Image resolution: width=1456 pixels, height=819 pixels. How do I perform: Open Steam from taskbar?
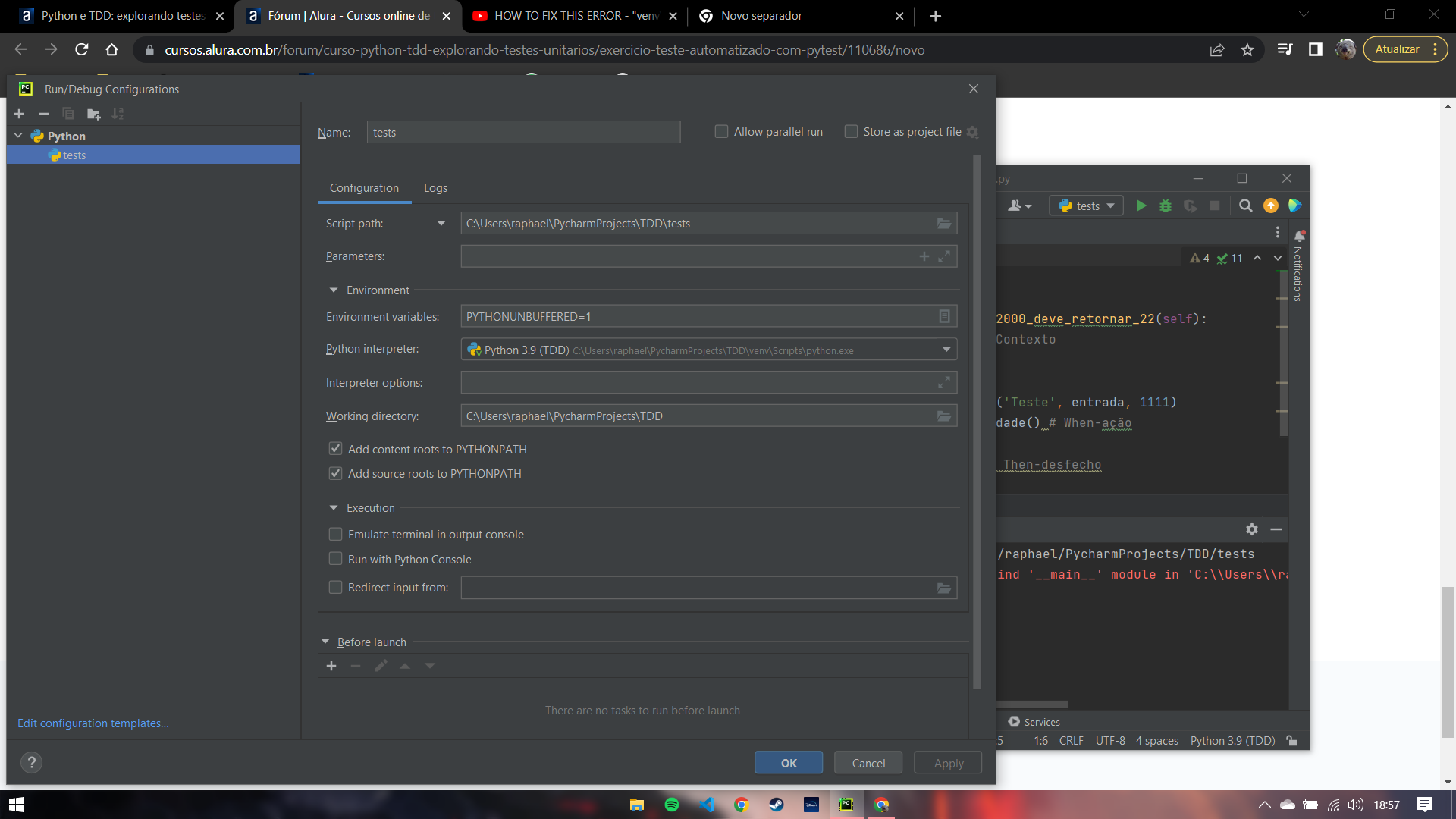point(777,805)
